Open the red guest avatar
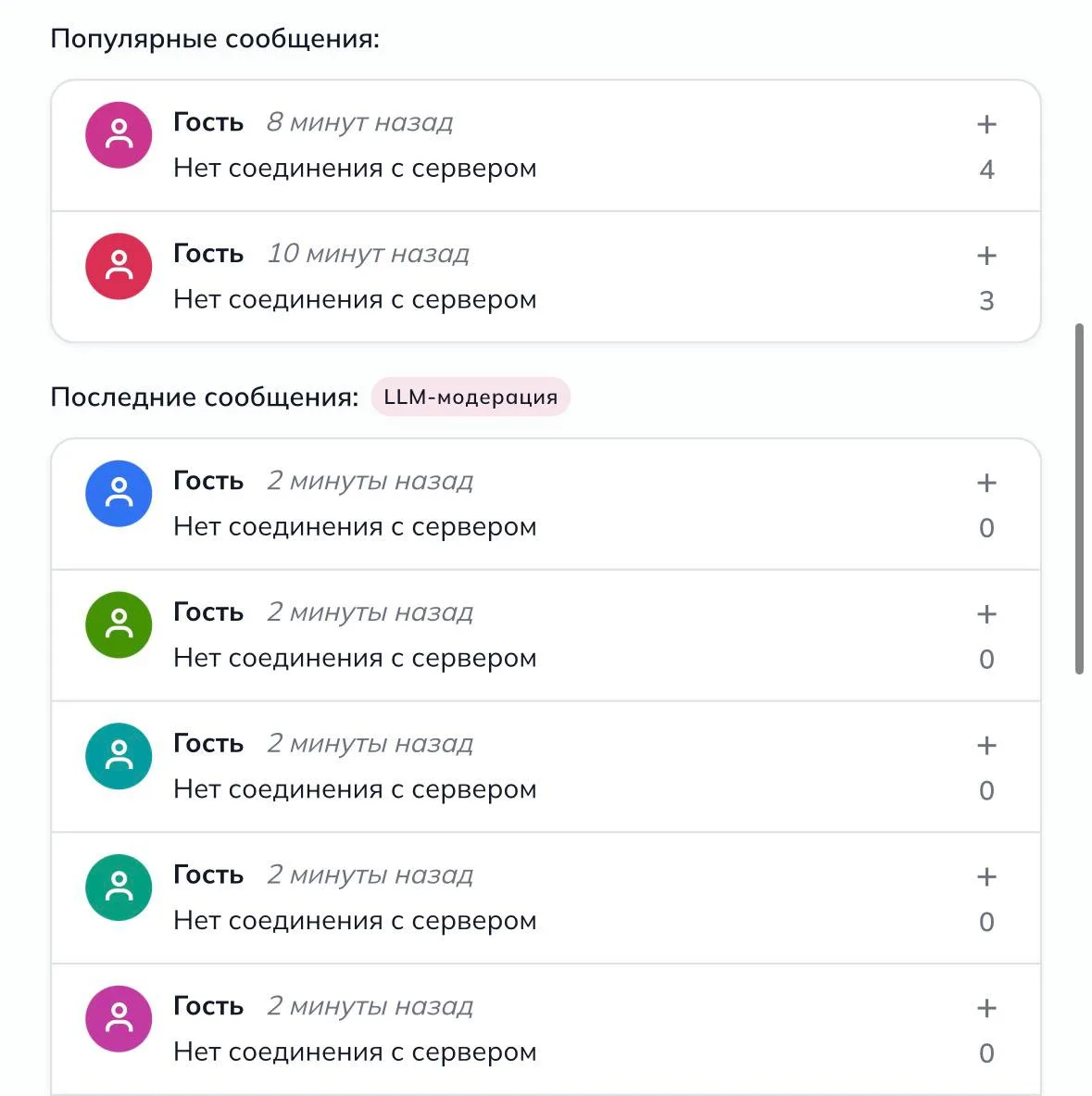The image size is (1092, 1096). click(x=119, y=266)
